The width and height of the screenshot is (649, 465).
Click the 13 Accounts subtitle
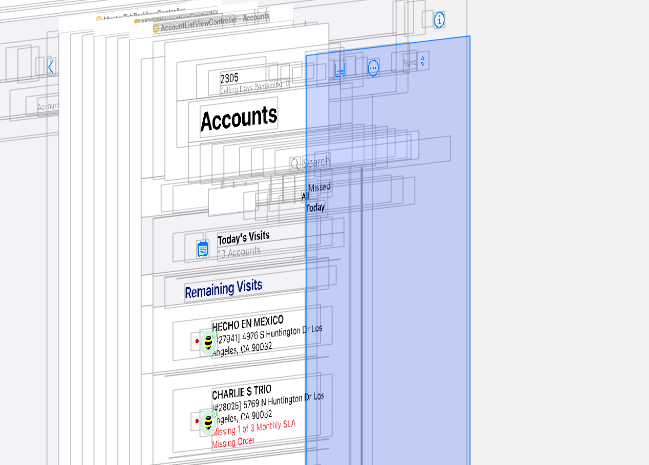(240, 252)
